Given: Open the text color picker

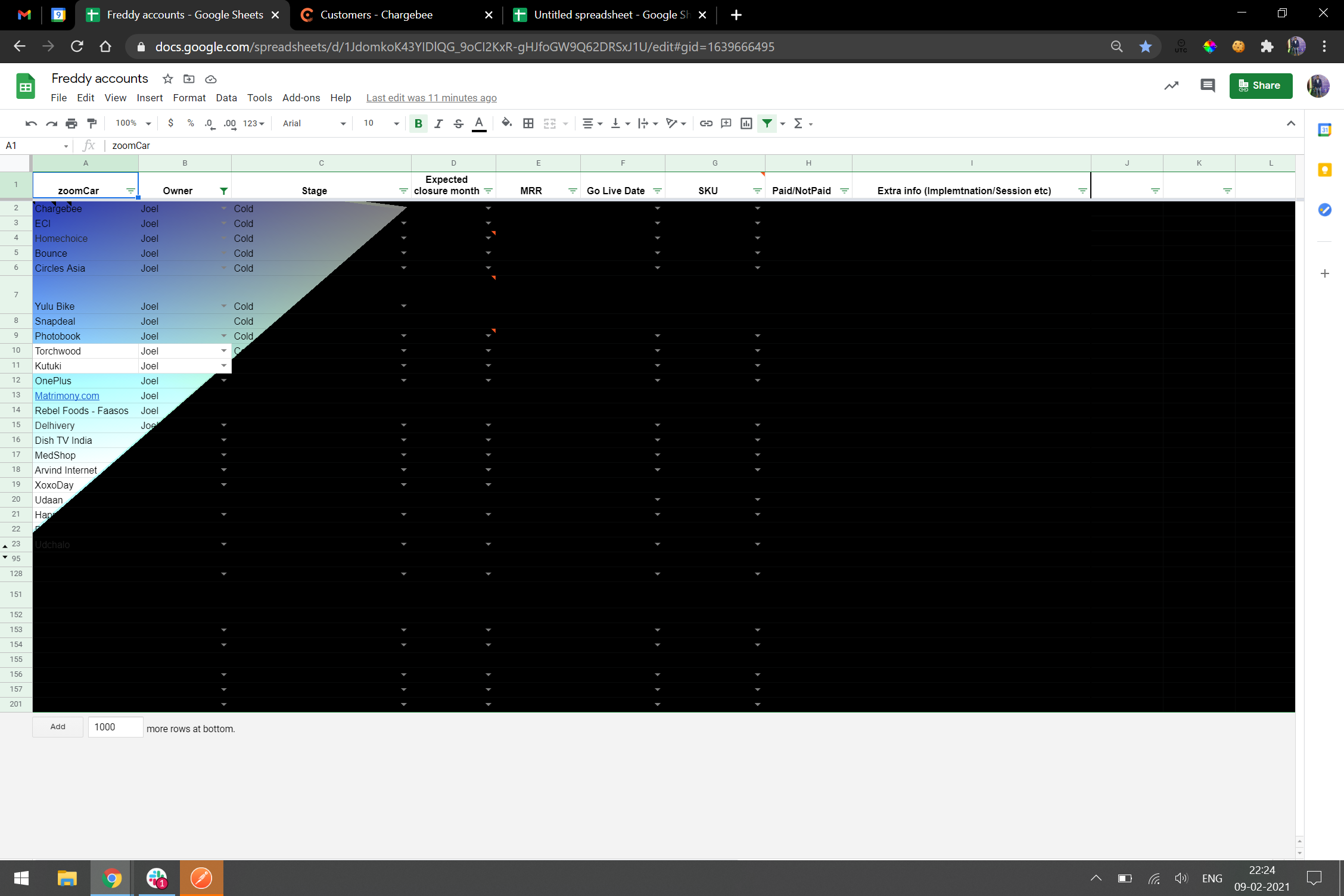Looking at the screenshot, I should 479,123.
